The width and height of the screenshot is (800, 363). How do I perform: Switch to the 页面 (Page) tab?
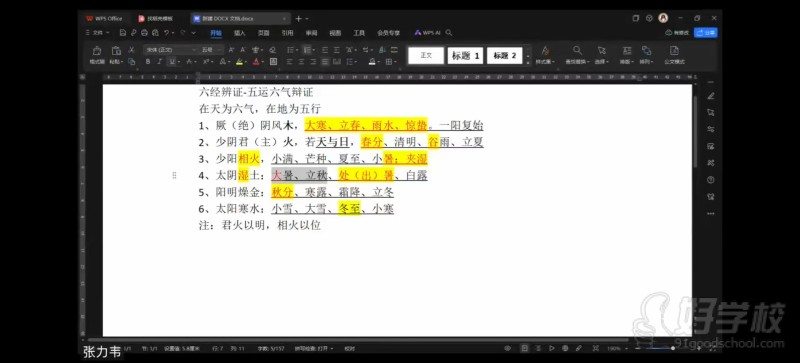point(263,33)
